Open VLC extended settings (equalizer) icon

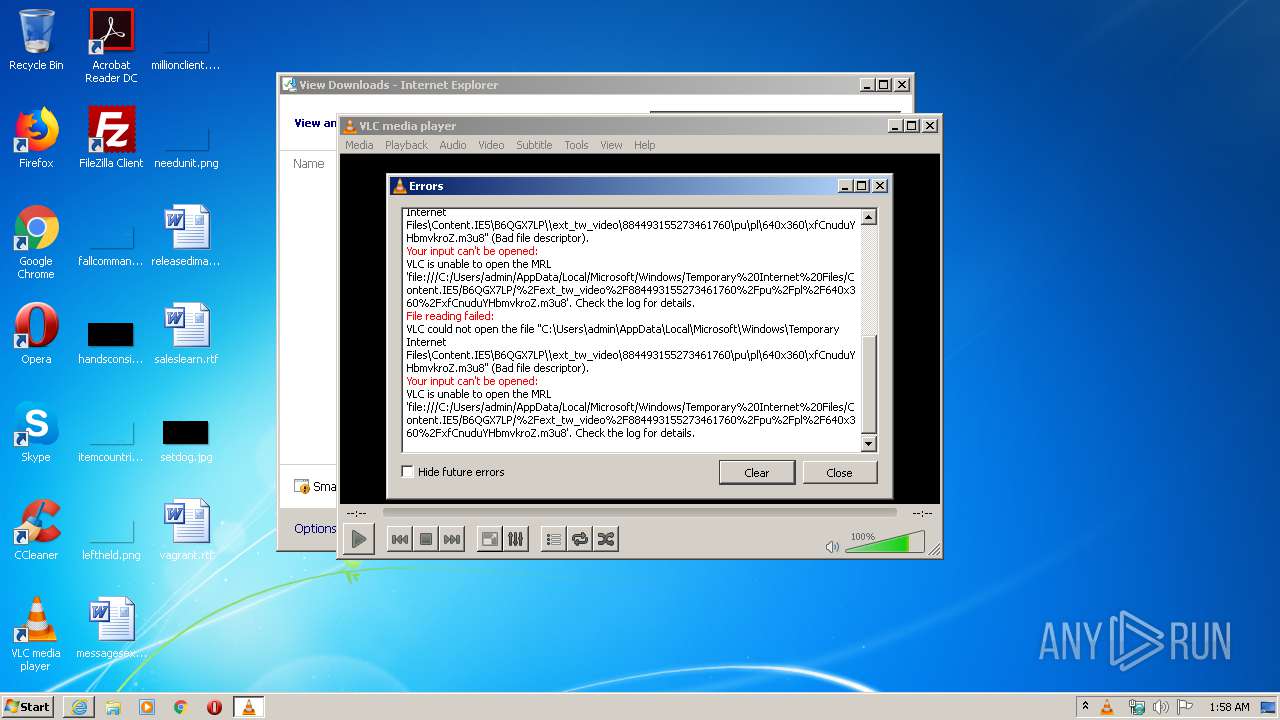click(515, 539)
